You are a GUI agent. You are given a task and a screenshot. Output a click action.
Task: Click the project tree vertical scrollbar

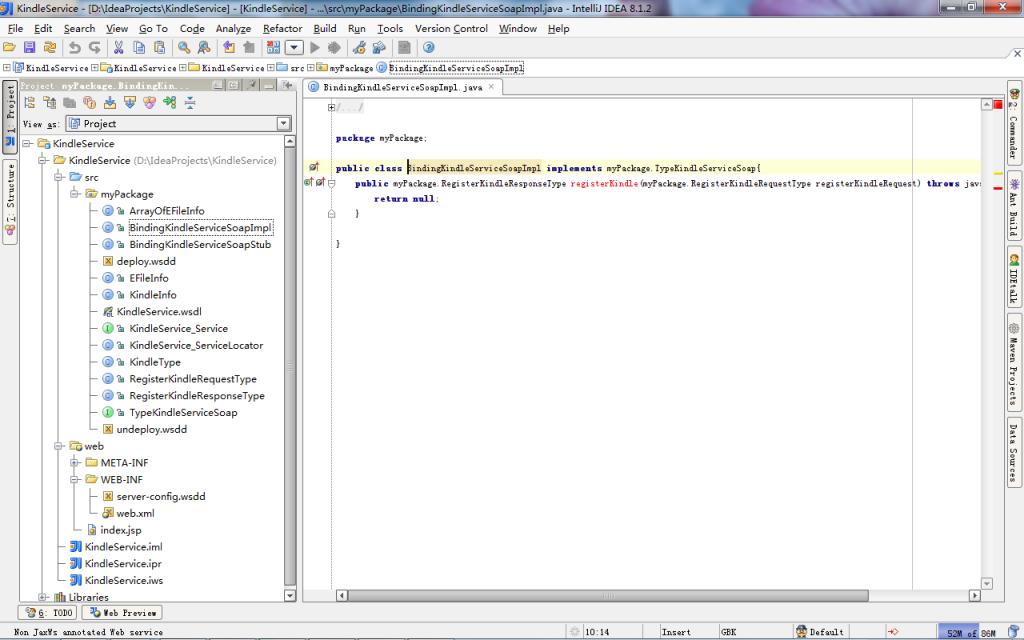(x=290, y=368)
